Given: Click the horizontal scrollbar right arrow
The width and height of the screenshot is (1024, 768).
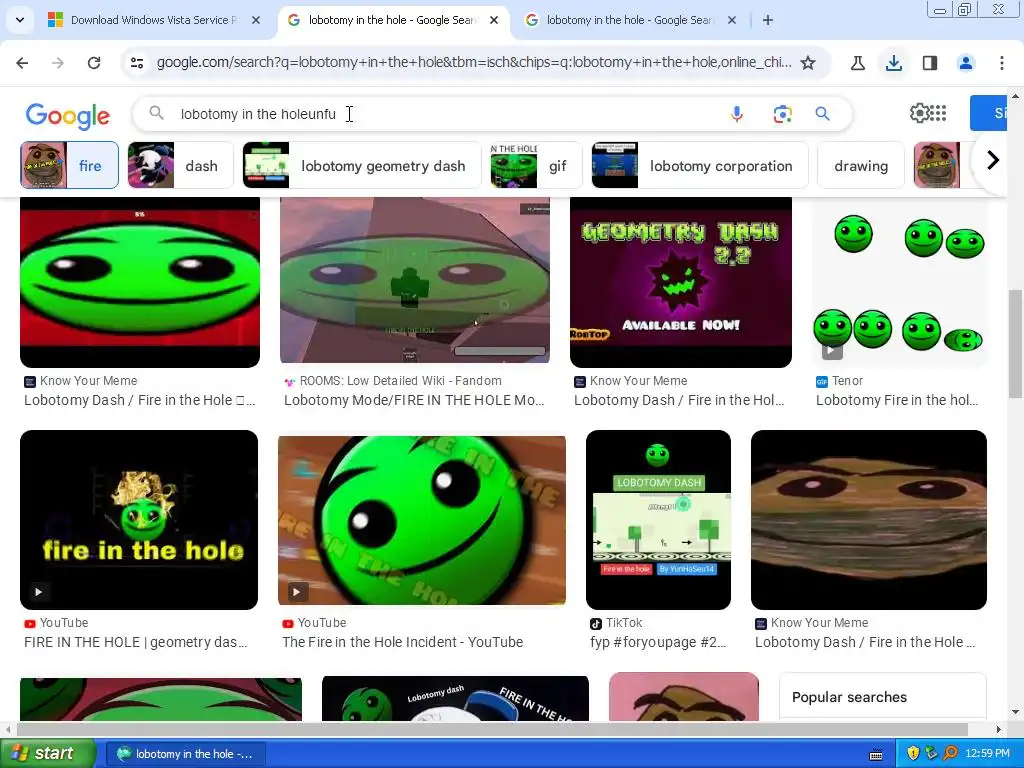Looking at the screenshot, I should (999, 729).
